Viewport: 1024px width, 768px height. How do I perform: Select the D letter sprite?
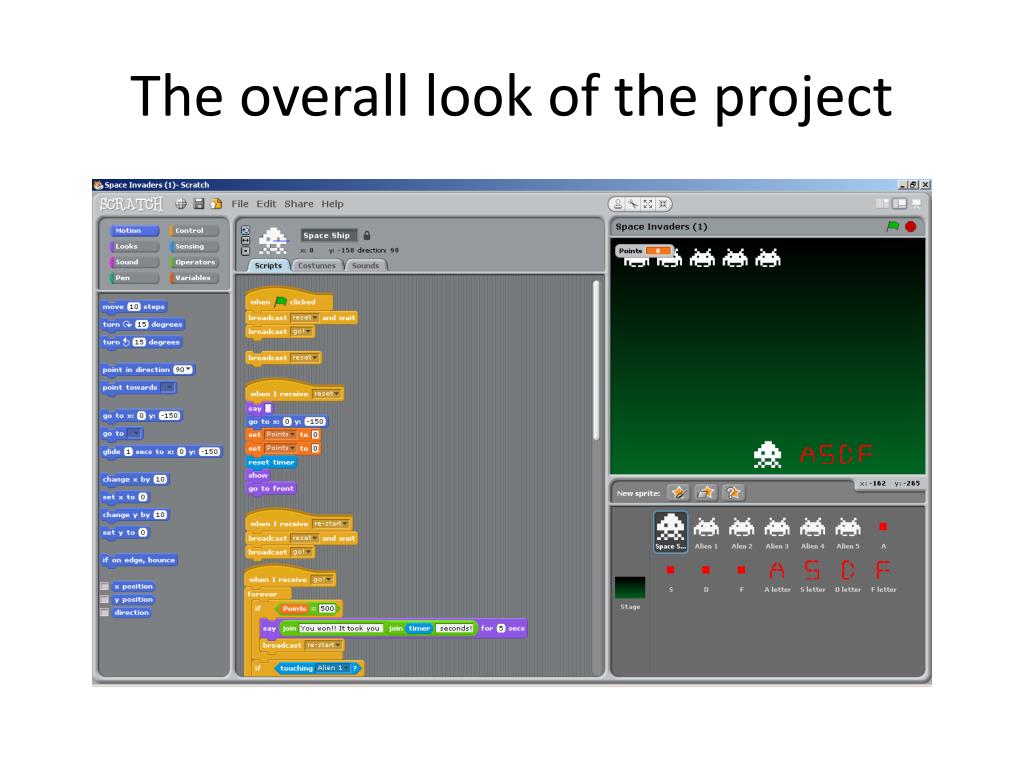pyautogui.click(x=848, y=575)
